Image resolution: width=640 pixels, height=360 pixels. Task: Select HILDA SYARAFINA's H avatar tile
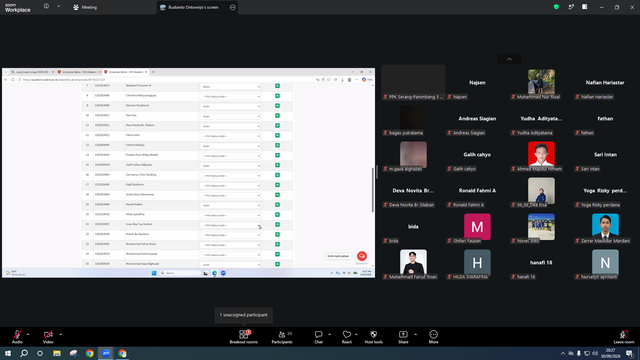pyautogui.click(x=477, y=262)
